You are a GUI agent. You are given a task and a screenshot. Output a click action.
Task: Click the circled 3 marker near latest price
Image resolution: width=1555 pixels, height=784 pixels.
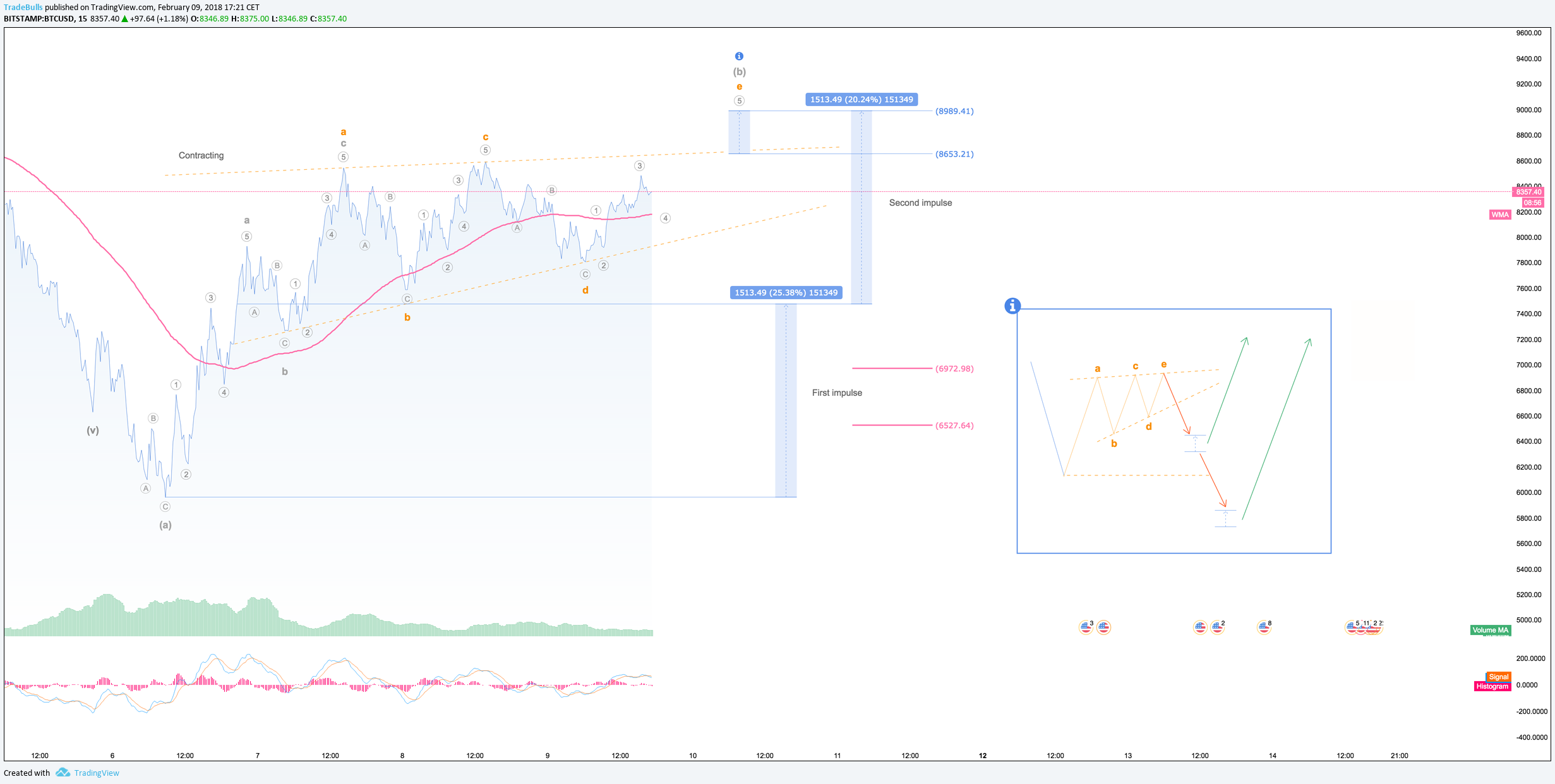tap(639, 166)
